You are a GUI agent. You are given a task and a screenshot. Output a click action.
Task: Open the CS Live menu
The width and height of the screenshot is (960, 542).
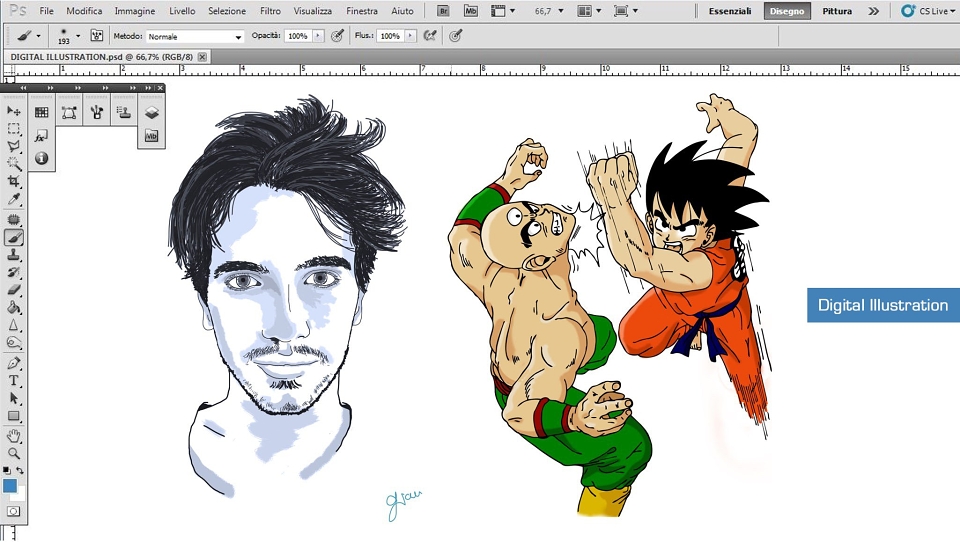(x=927, y=11)
